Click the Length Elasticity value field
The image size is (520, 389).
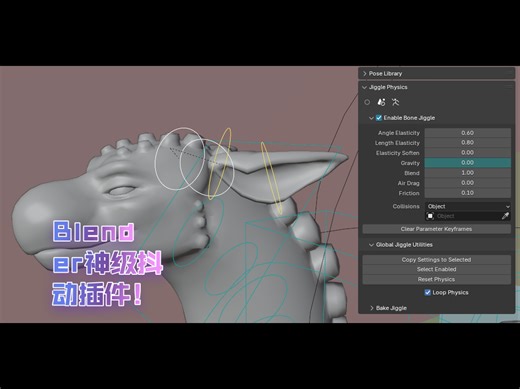[x=467, y=143]
